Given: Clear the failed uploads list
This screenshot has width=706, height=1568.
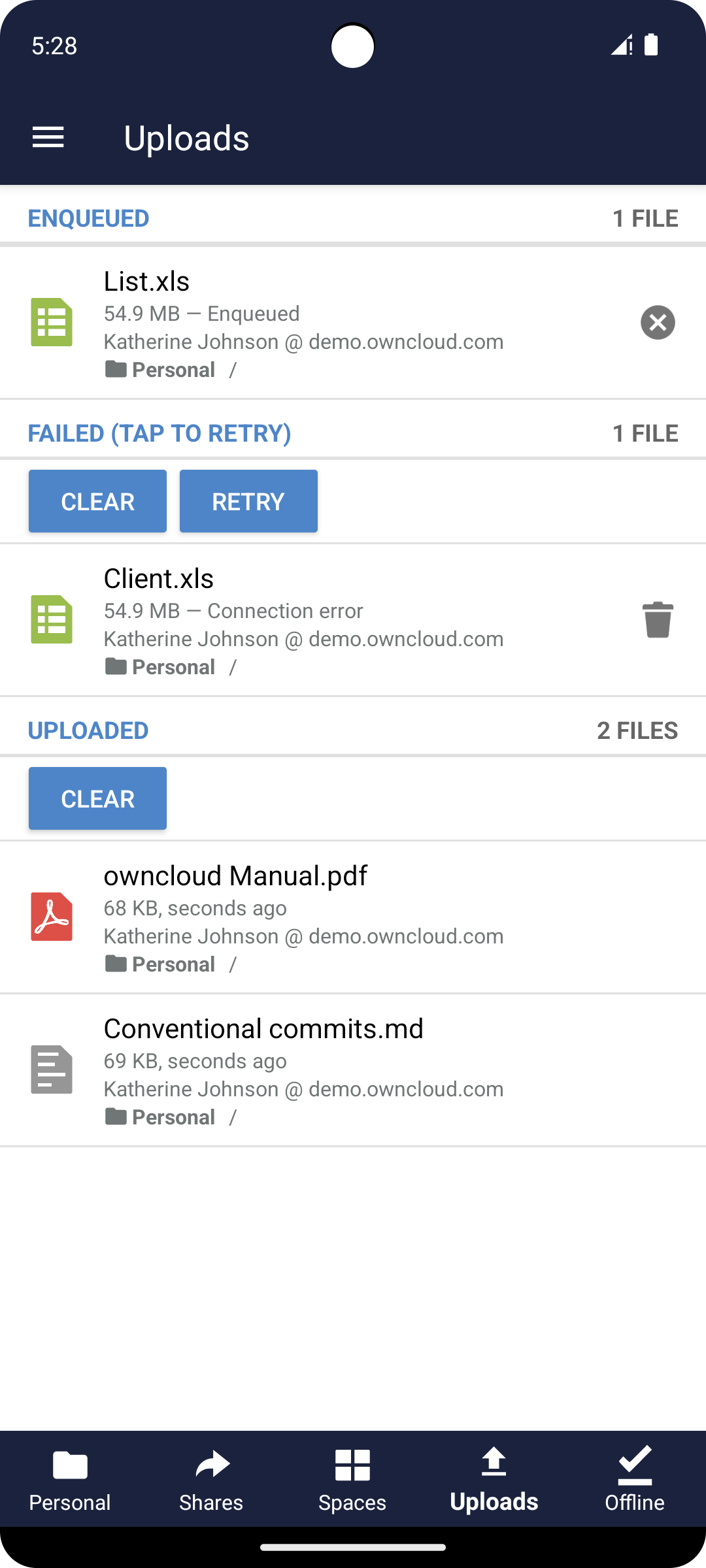Looking at the screenshot, I should point(97,501).
